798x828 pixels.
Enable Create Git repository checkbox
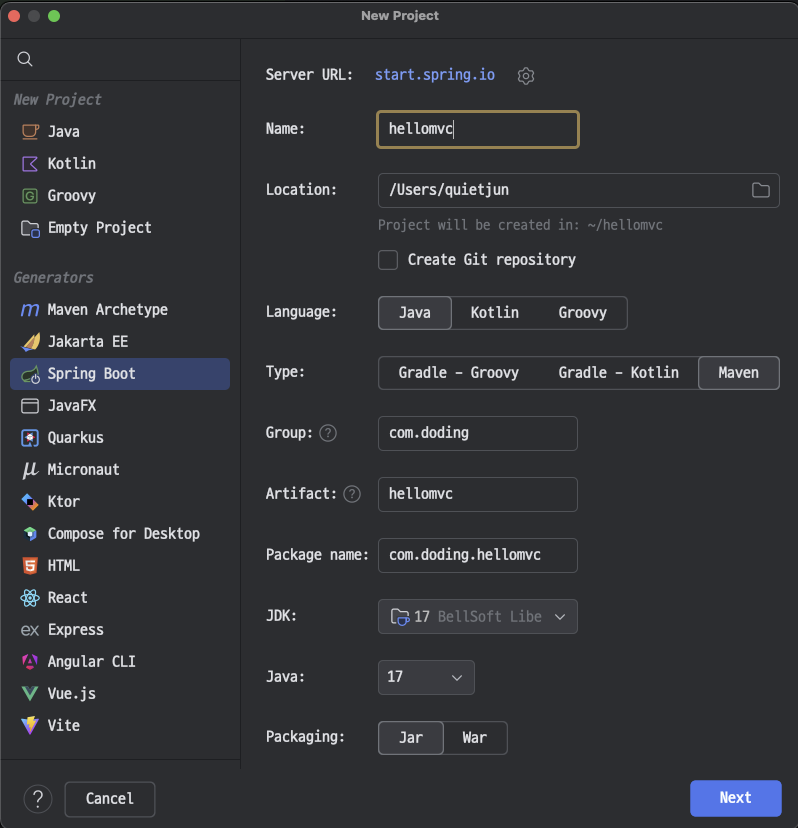(x=388, y=260)
